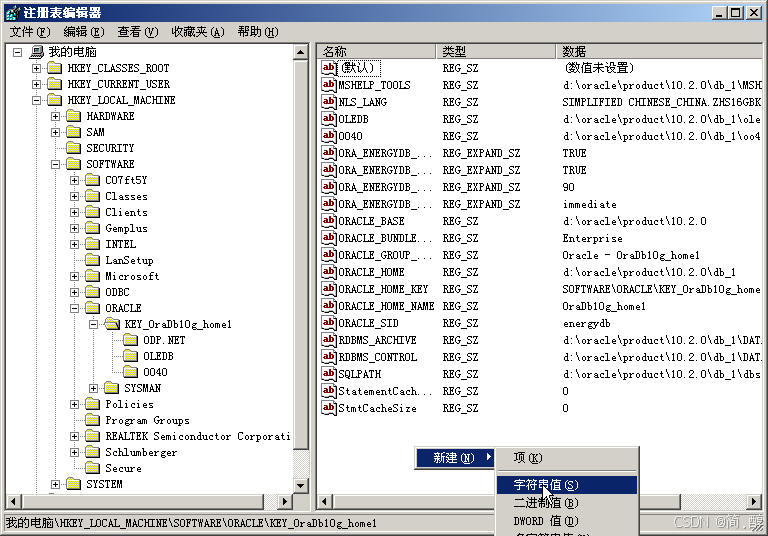The height and width of the screenshot is (536, 768).
Task: Open the 帮助(H) menu
Action: tap(258, 32)
